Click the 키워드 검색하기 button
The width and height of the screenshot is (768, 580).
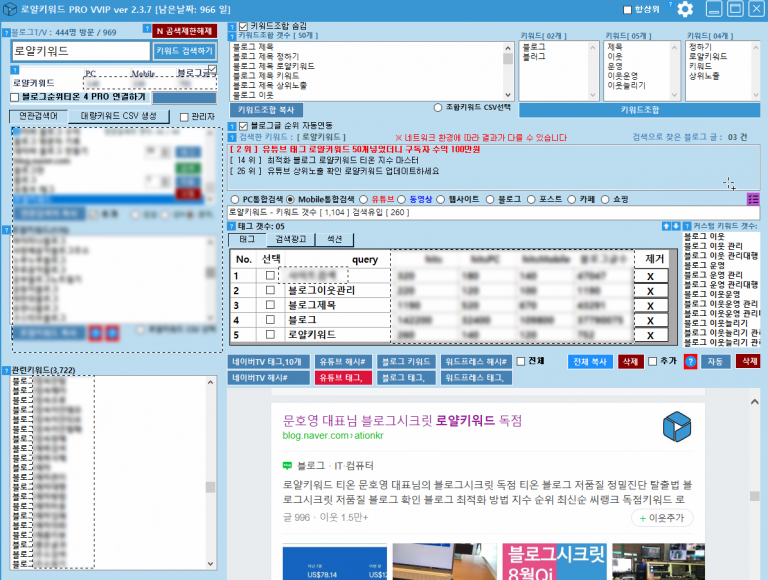(x=185, y=50)
